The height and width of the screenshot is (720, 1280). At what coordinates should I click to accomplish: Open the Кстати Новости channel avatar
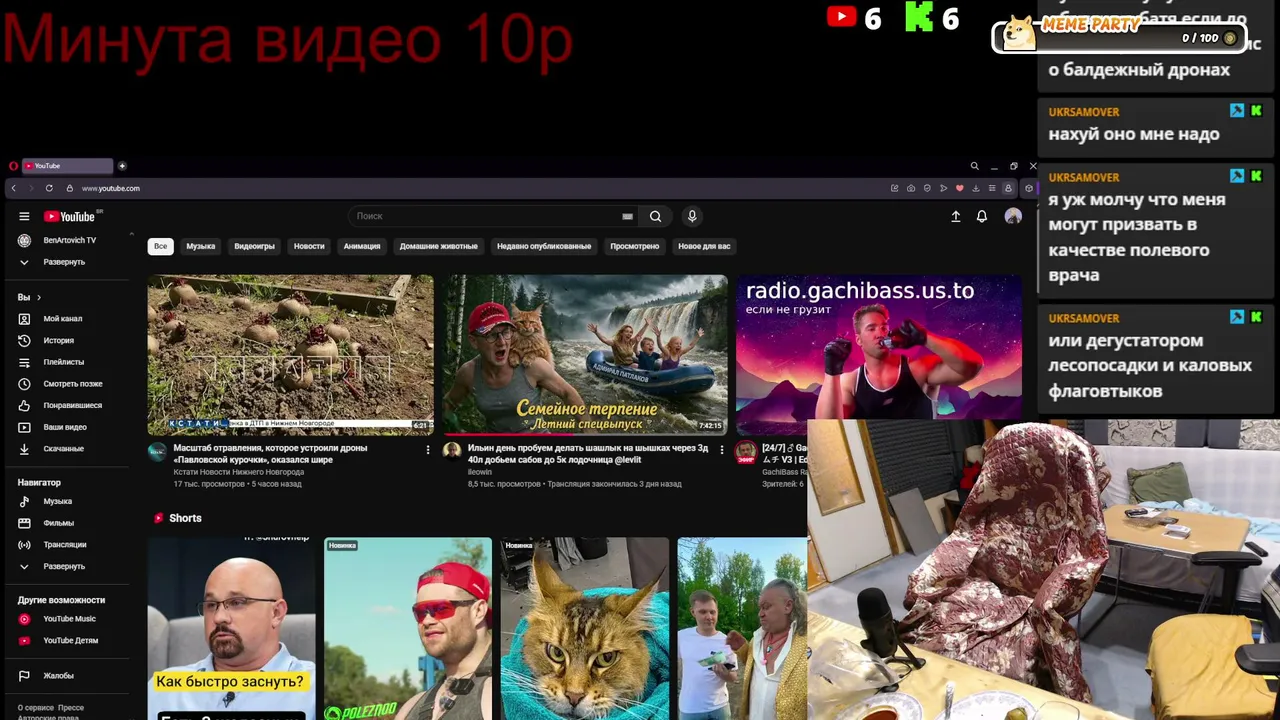[x=157, y=452]
